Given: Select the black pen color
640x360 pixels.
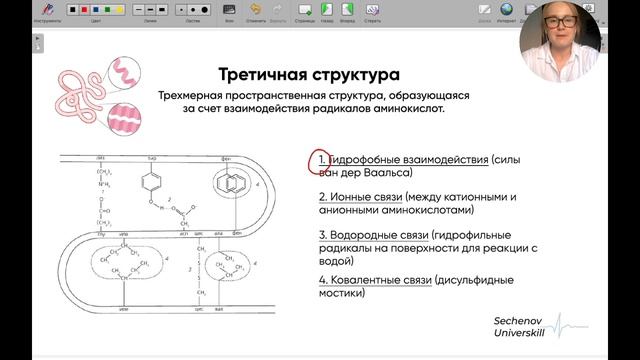Looking at the screenshot, I should click(x=73, y=10).
